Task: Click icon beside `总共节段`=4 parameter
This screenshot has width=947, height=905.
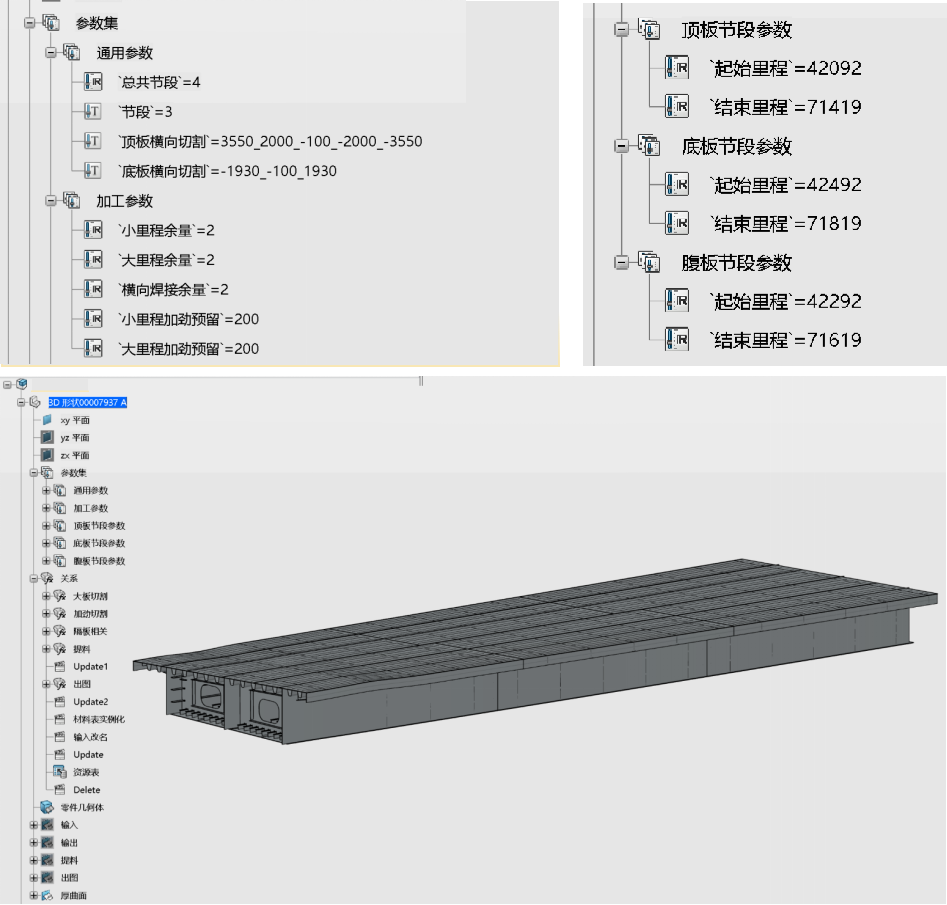Action: 93,82
